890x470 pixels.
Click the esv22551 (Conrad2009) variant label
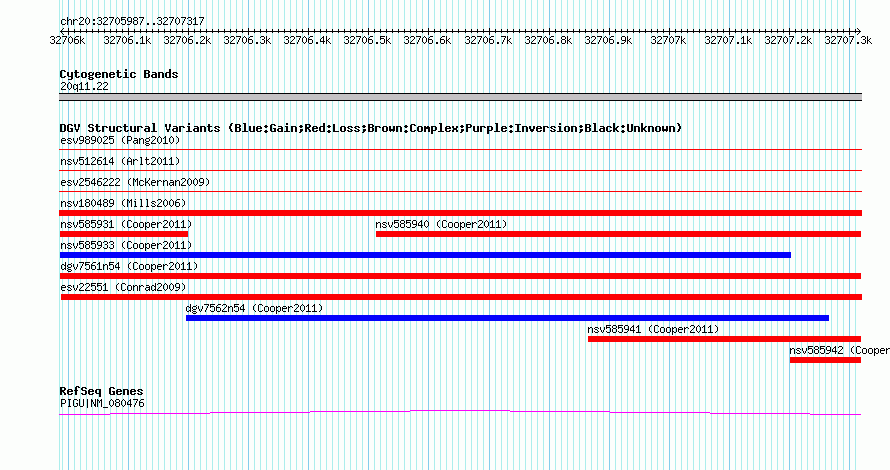click(123, 287)
